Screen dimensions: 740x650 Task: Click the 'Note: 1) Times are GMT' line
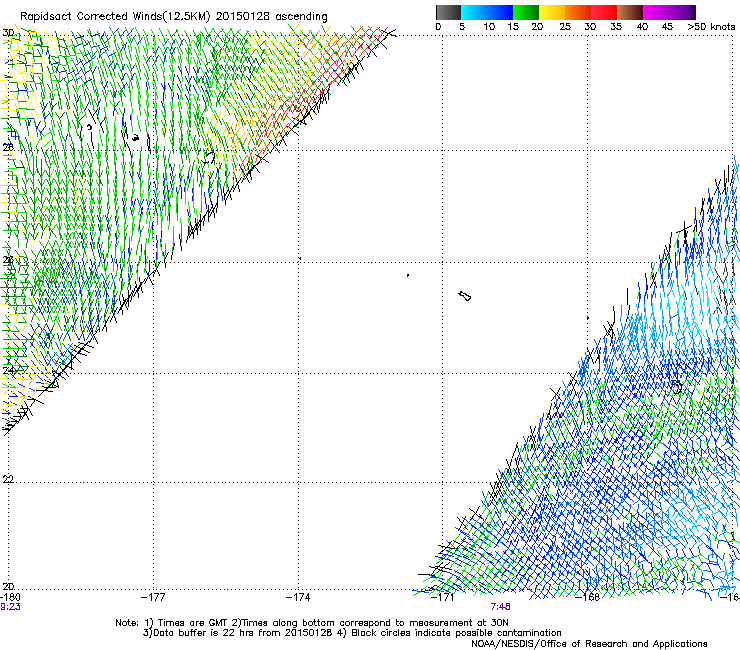click(312, 623)
